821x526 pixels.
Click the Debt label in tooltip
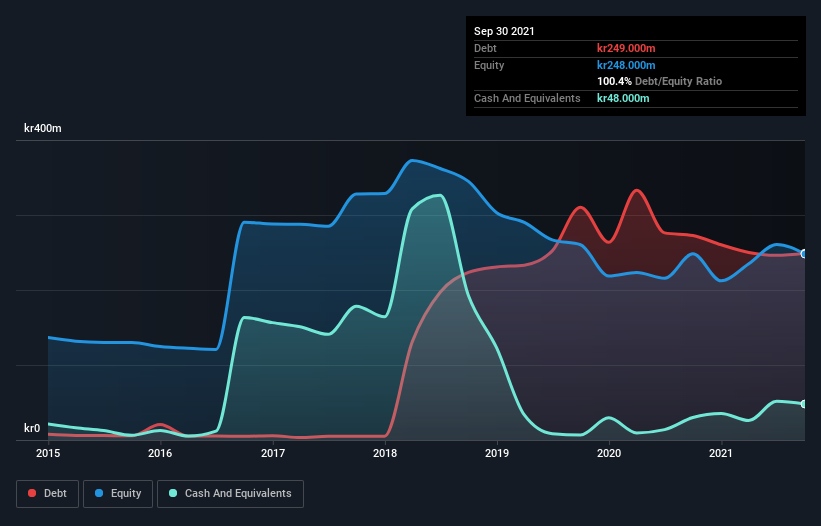(485, 48)
